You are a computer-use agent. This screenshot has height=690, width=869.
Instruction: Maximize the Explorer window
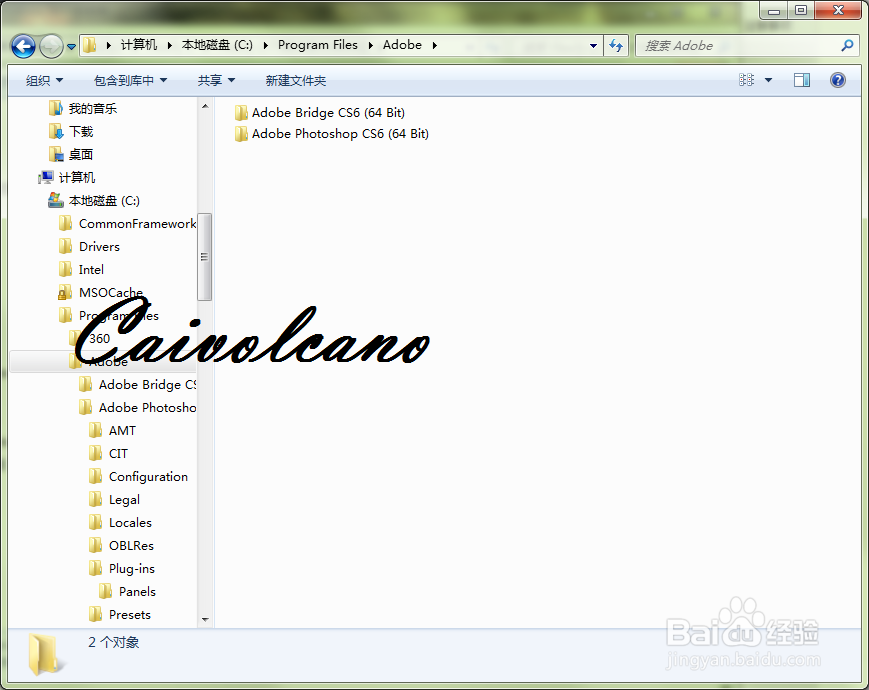[x=800, y=11]
